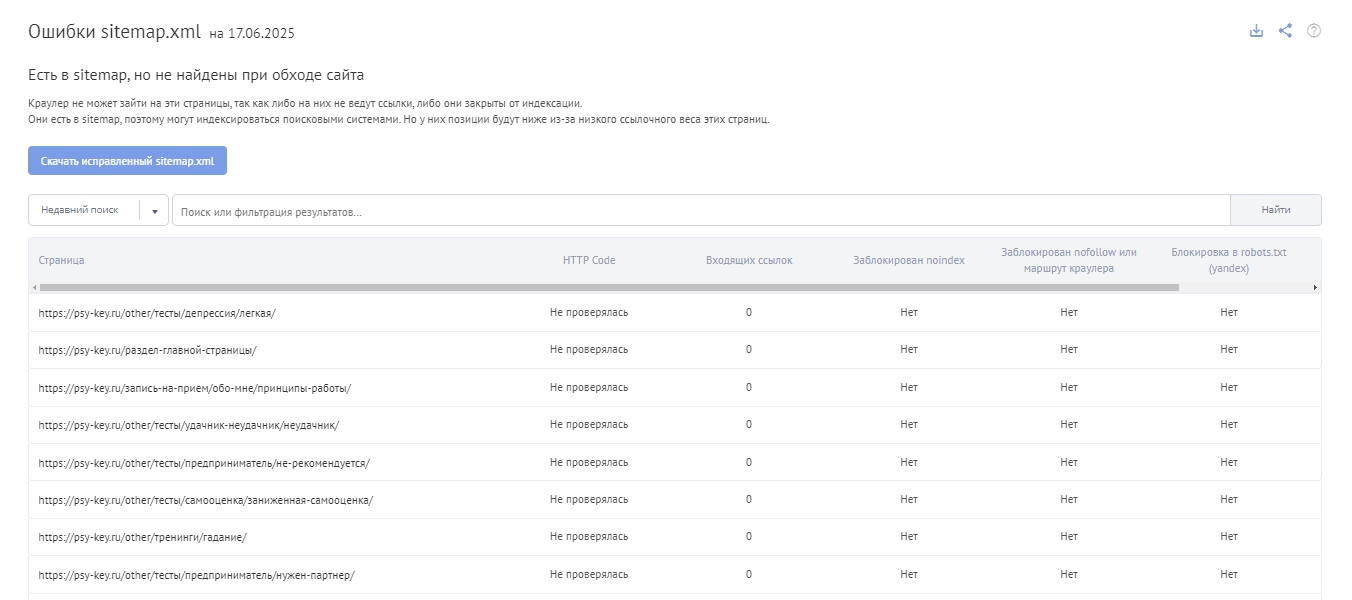1352x600 pixels.
Task: Click HTTP code cell of депрессия/легкая row
Action: pyautogui.click(x=589, y=313)
